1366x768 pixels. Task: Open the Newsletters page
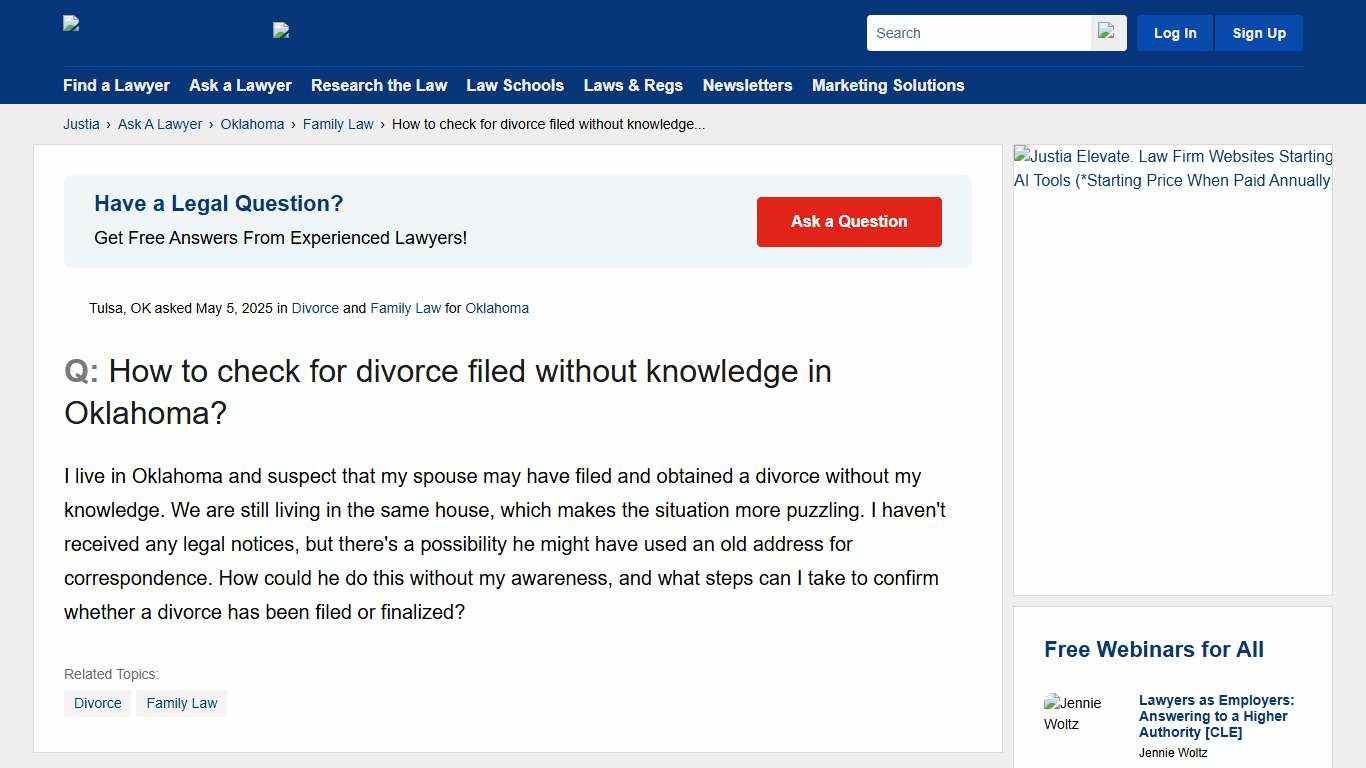click(x=747, y=86)
